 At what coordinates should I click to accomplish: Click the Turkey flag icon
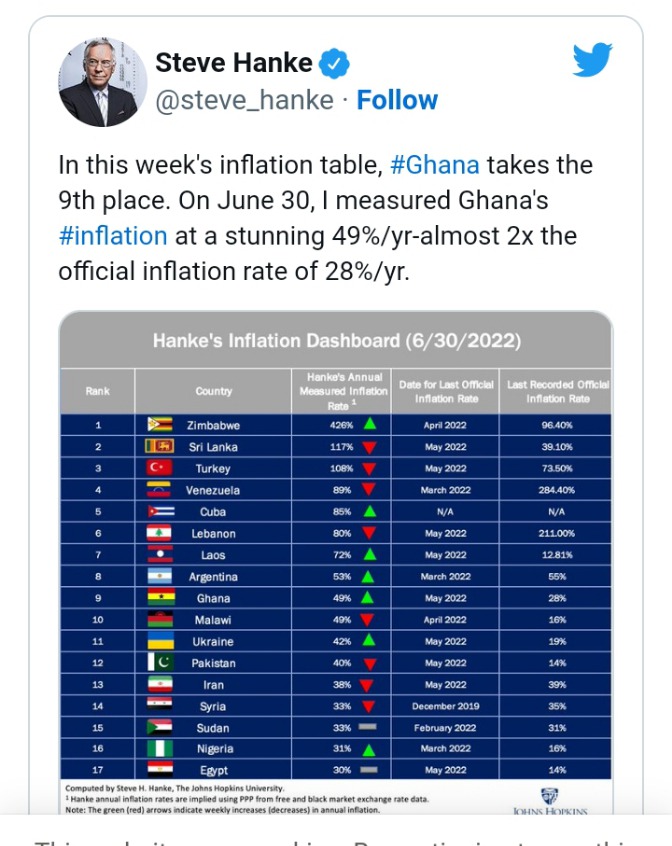tap(160, 467)
